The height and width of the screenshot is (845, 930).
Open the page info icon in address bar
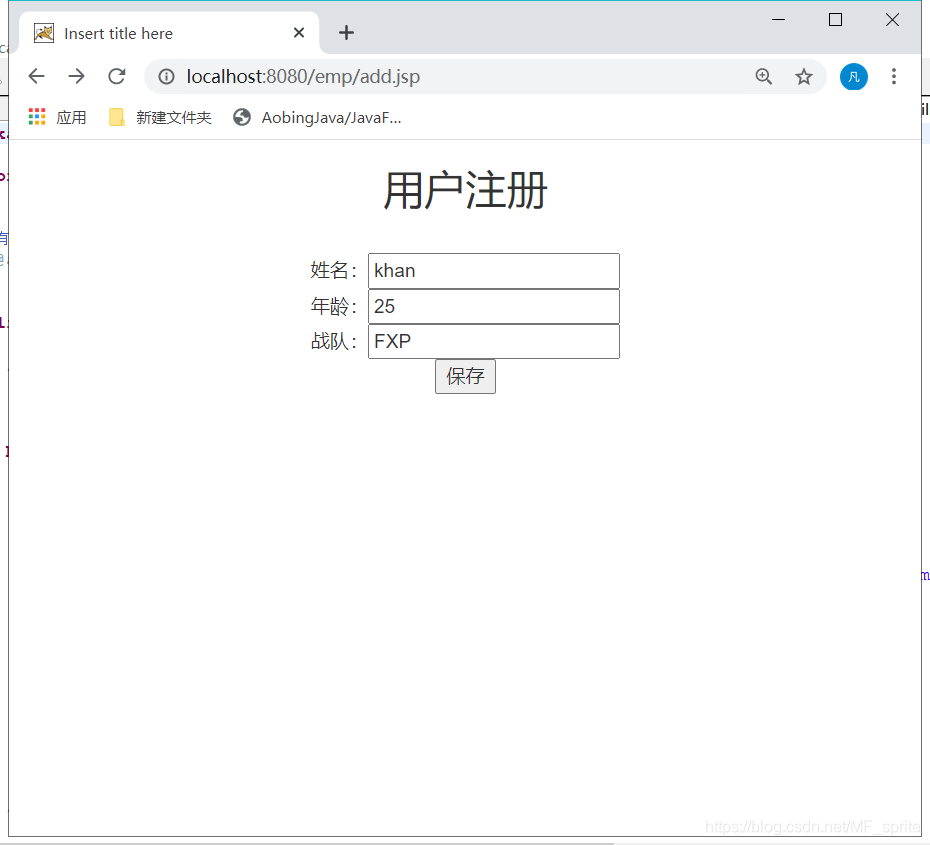165,76
